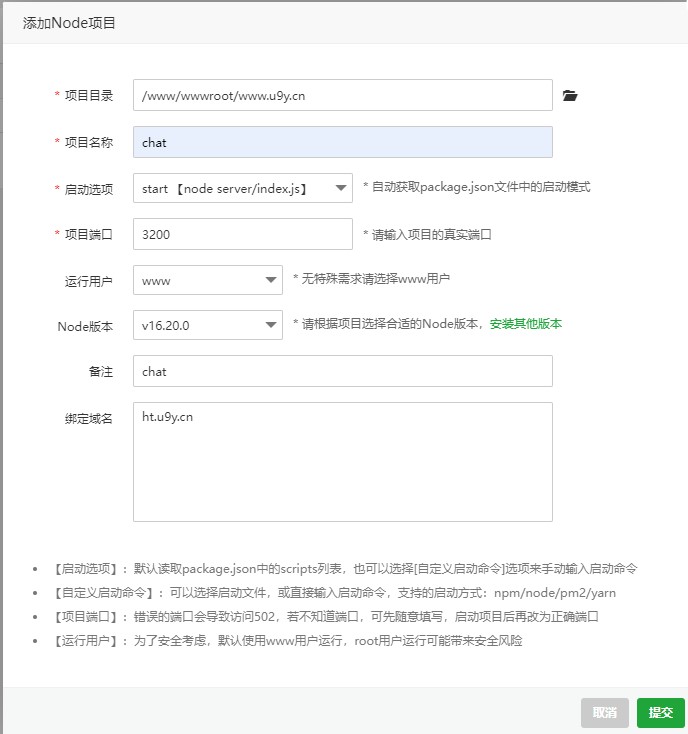Viewport: 688px width, 734px height.
Task: Click the 添加Node项目 dialog title
Action: pyautogui.click(x=70, y=22)
